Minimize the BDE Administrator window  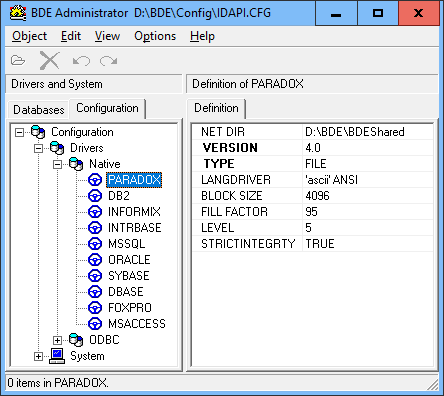336,13
